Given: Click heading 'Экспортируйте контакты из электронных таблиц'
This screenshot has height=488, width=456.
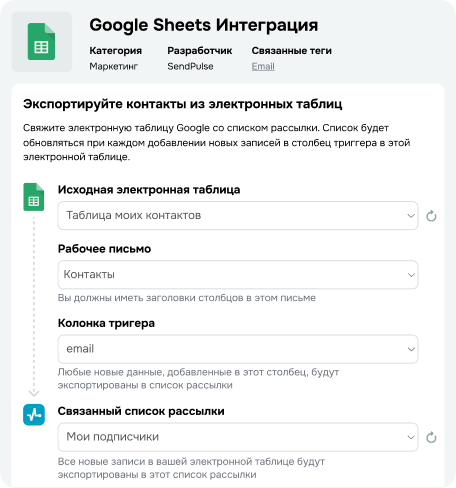Looking at the screenshot, I should point(183,104).
